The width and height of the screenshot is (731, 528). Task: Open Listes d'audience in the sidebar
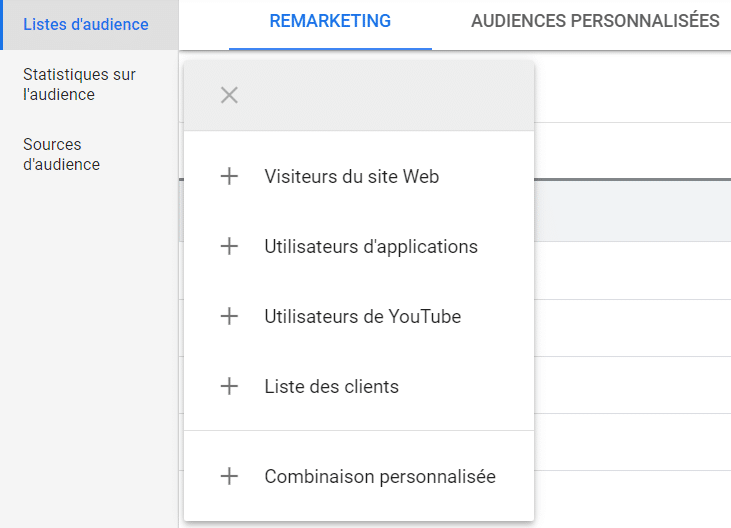tap(86, 24)
